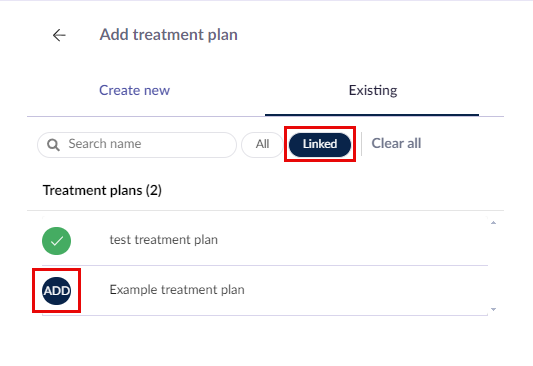Add the Example treatment plan
The image size is (533, 366).
pos(56,291)
